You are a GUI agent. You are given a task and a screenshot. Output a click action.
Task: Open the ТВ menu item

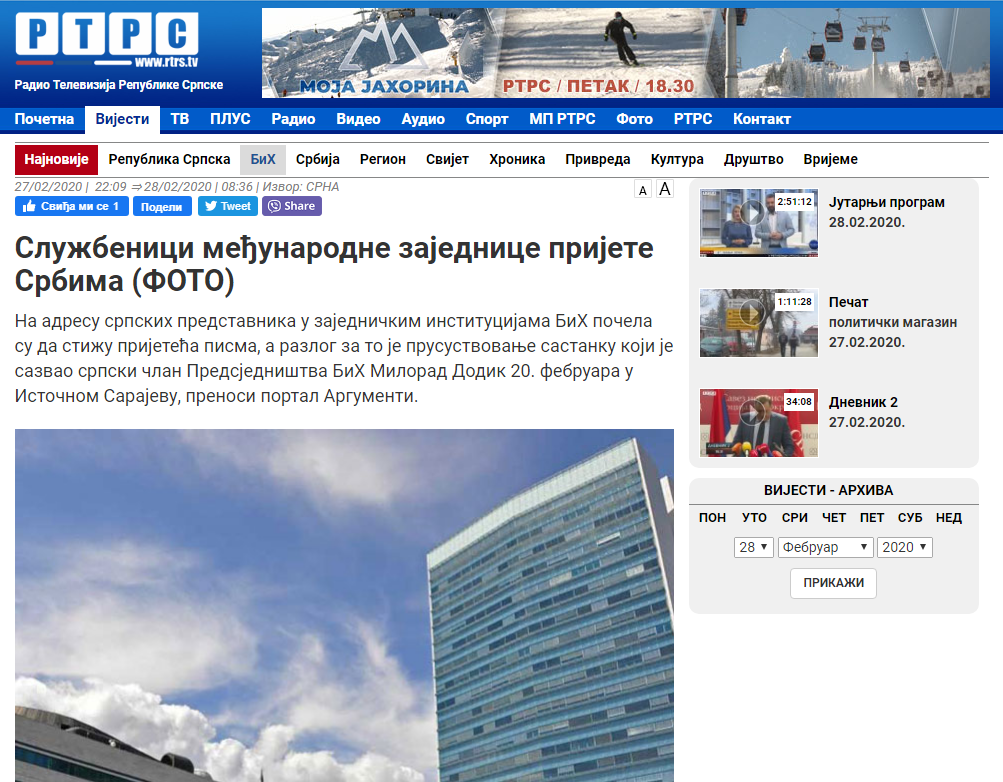pos(180,119)
